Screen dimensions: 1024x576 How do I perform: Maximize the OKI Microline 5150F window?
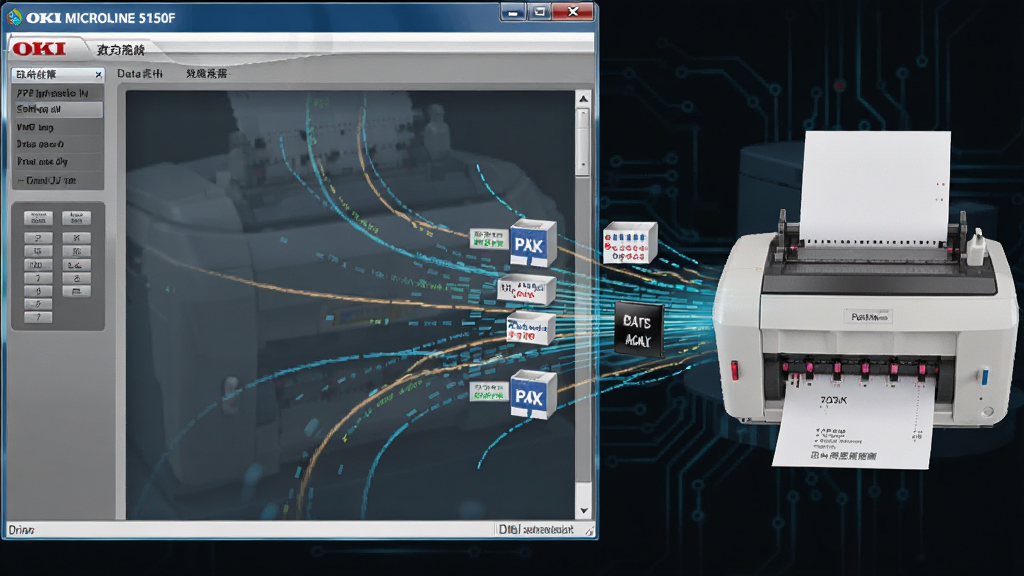(x=539, y=12)
